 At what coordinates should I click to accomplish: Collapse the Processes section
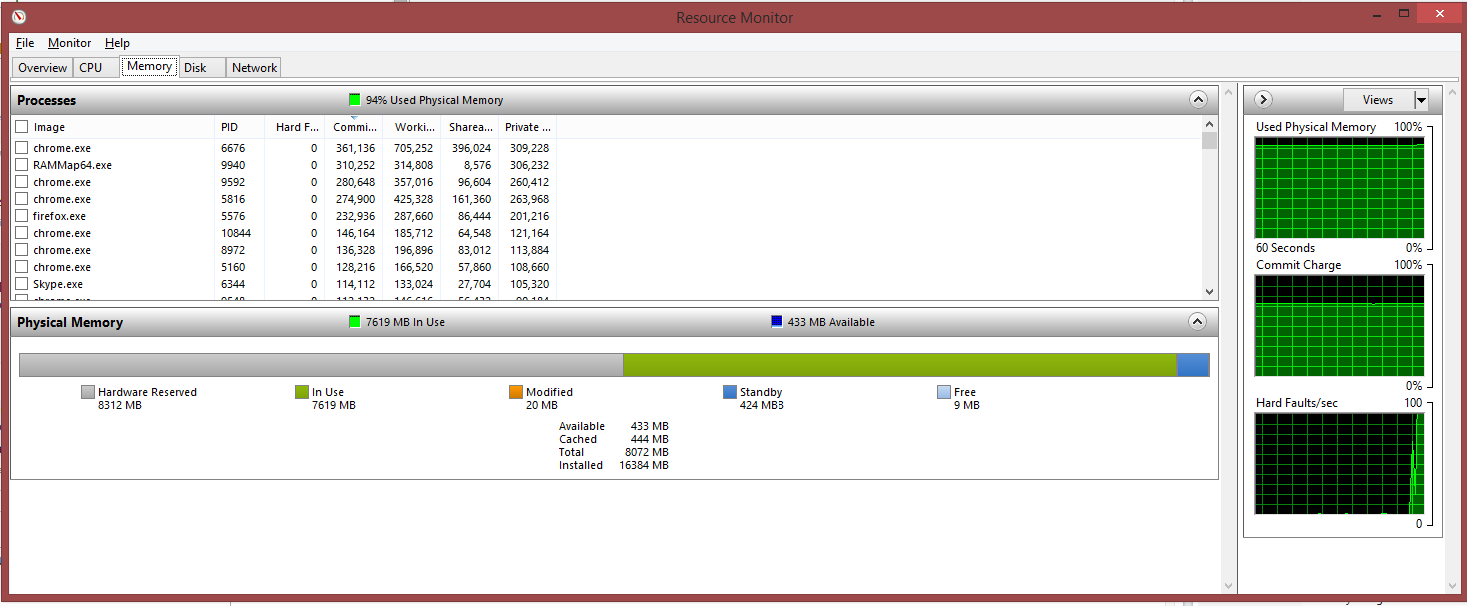click(x=1197, y=100)
